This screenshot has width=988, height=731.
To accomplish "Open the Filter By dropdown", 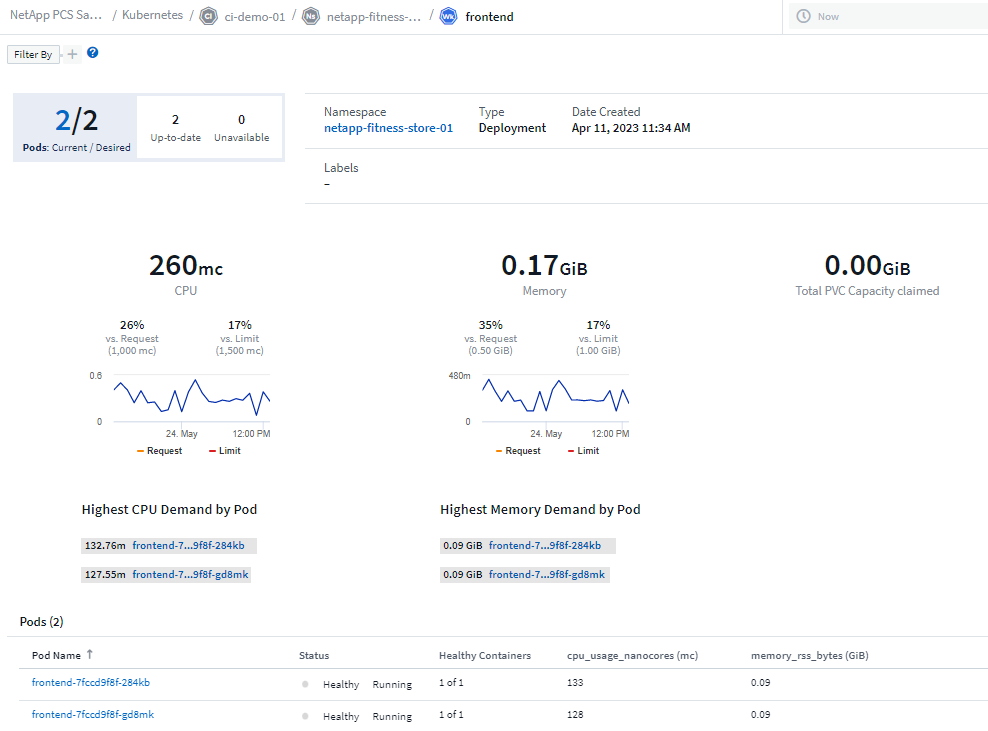I will click(x=33, y=54).
